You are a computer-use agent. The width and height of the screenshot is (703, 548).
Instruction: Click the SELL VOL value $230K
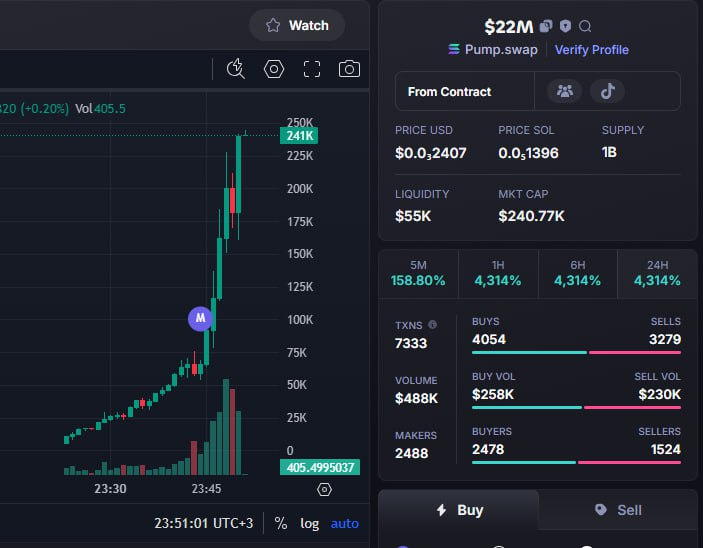660,395
